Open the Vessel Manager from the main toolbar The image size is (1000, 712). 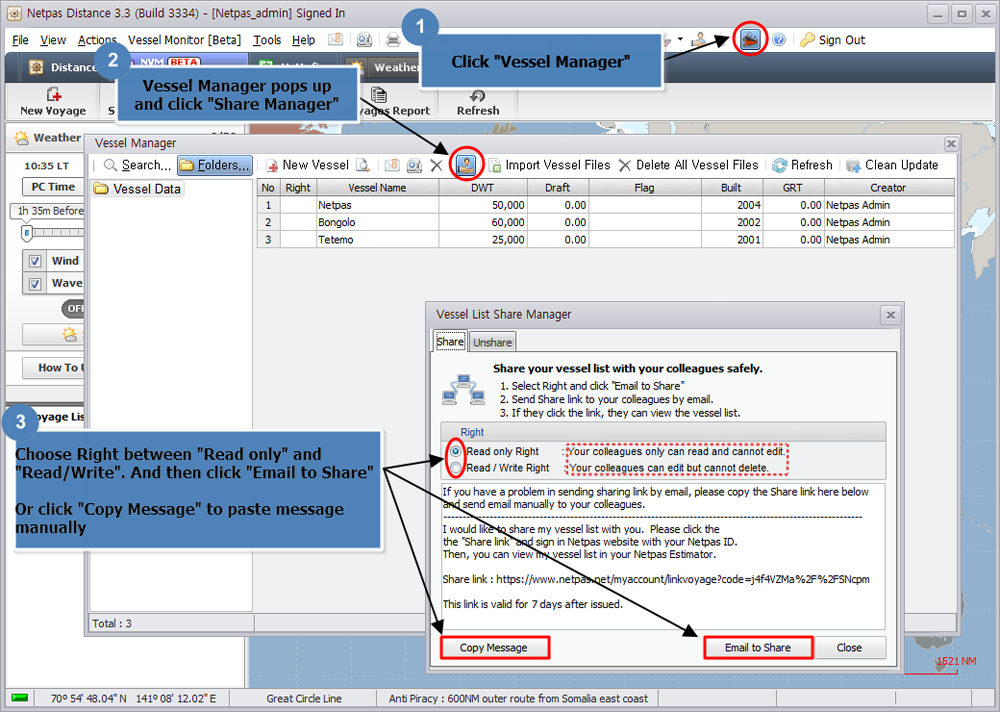coord(750,40)
